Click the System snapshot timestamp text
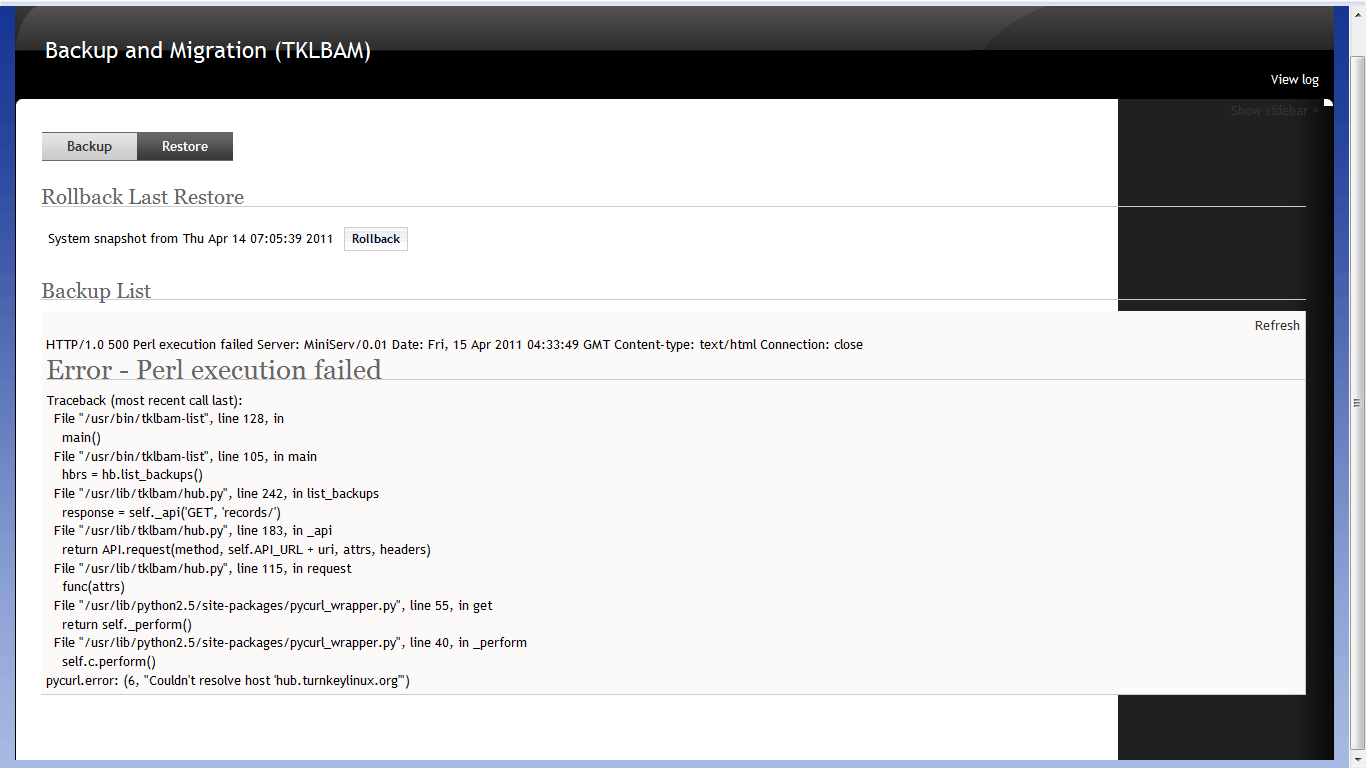Image resolution: width=1366 pixels, height=768 pixels. (x=190, y=239)
